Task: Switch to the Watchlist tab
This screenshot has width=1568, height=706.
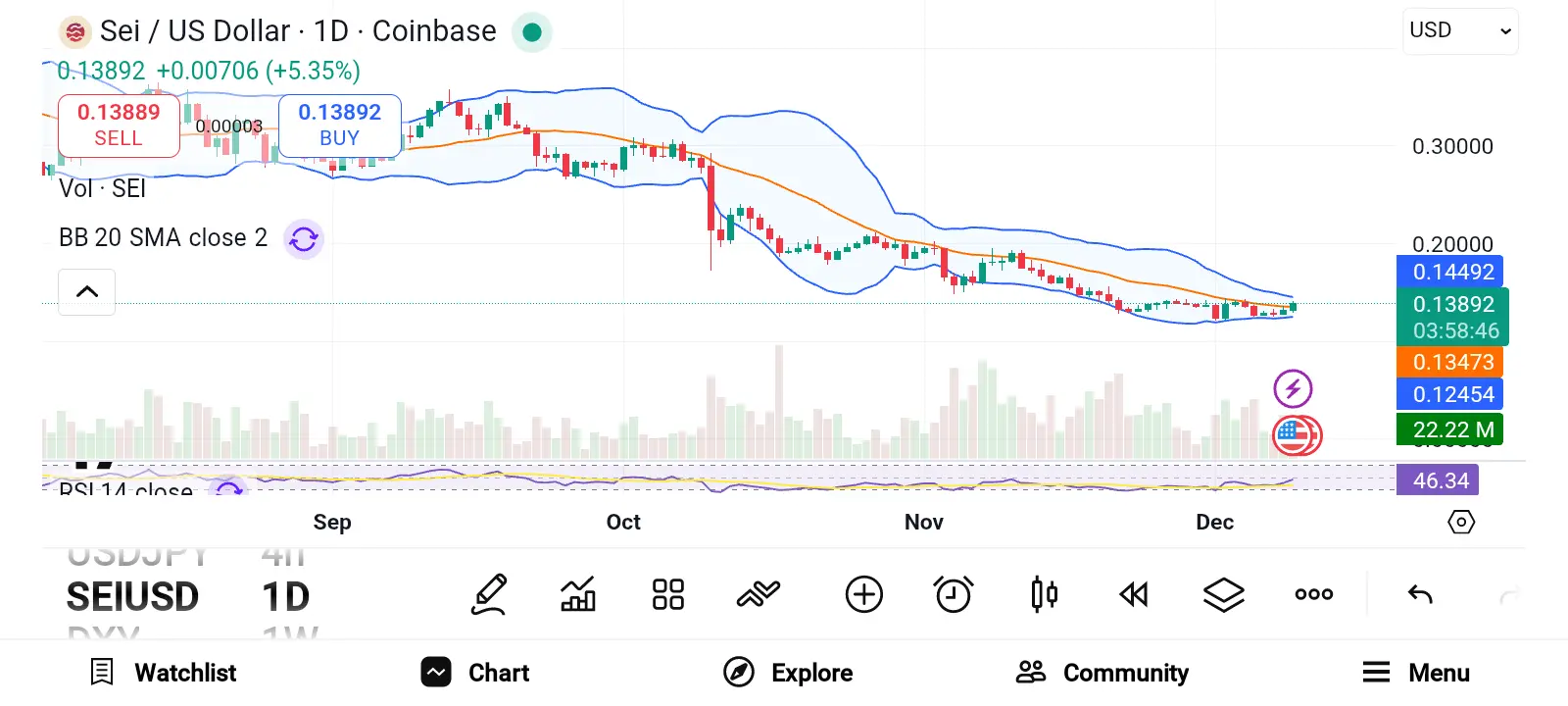Action: pyautogui.click(x=164, y=673)
